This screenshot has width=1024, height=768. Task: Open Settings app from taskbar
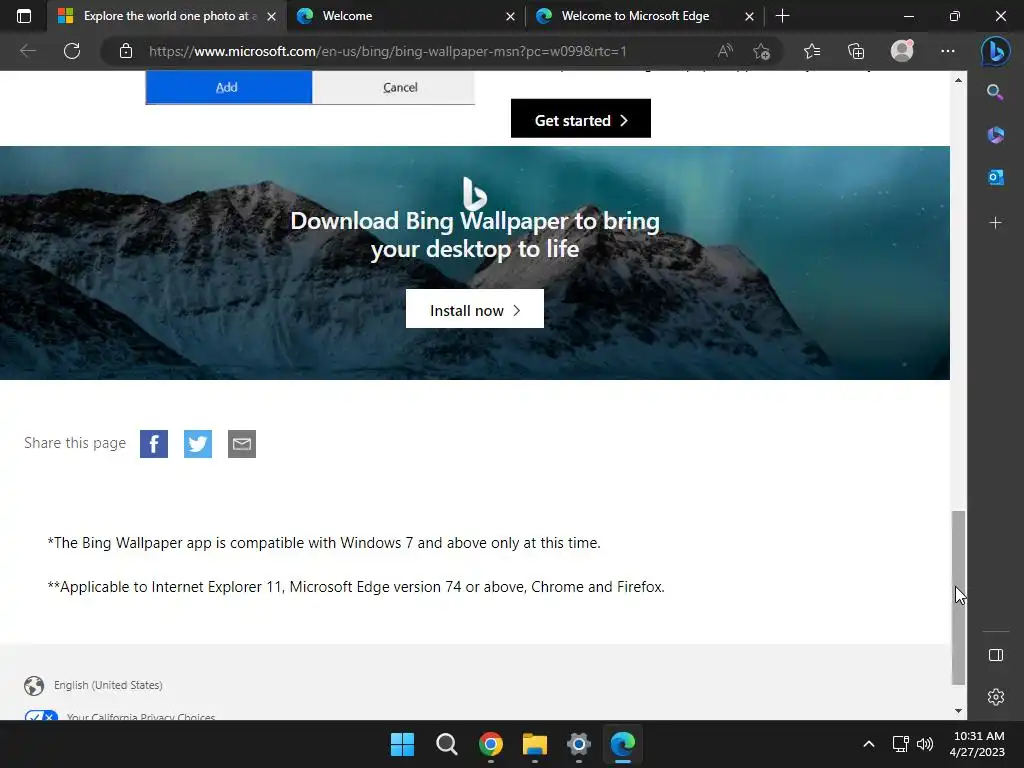click(579, 744)
